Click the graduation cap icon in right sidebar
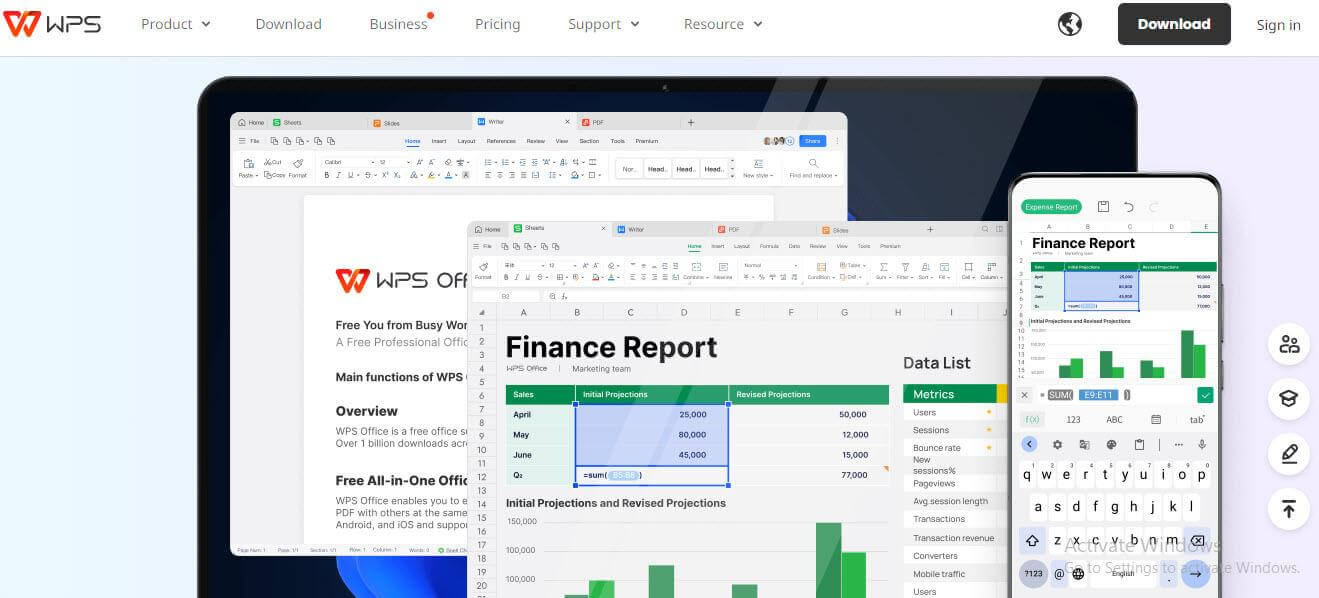The height and width of the screenshot is (598, 1319). [x=1288, y=399]
